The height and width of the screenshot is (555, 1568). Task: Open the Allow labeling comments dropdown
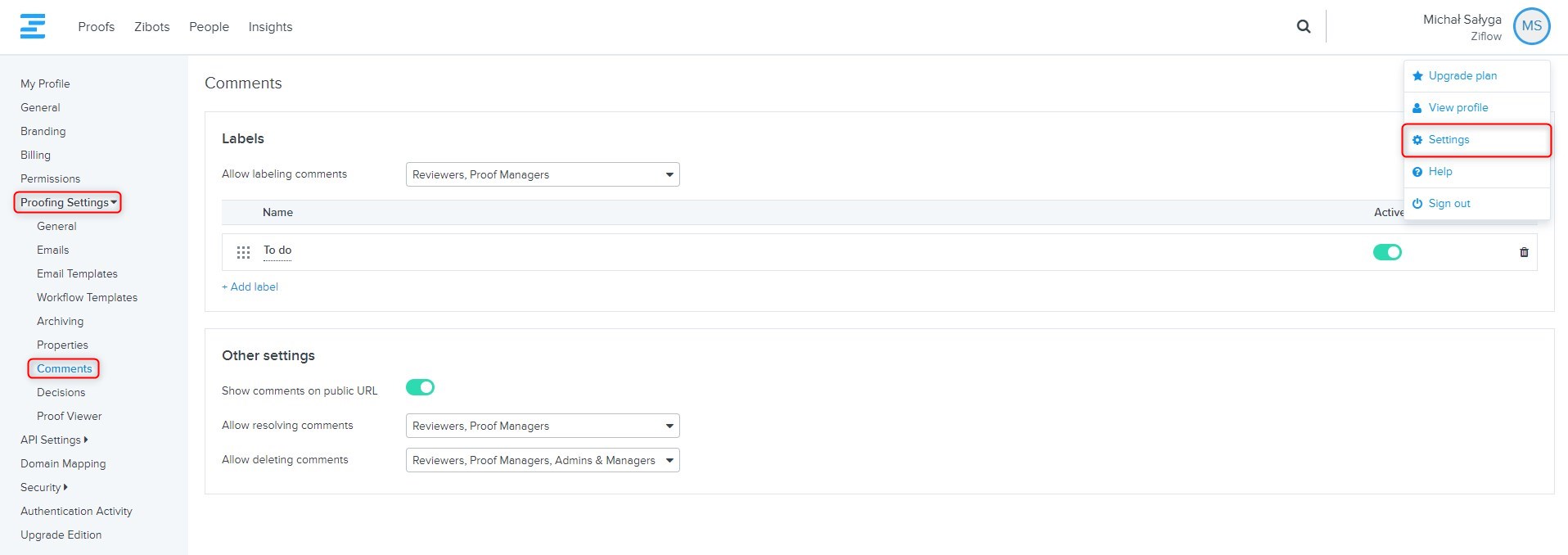point(542,174)
